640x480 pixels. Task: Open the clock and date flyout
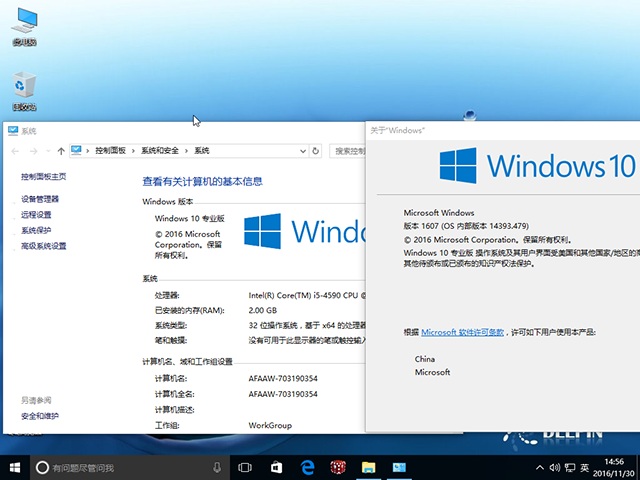coord(612,467)
